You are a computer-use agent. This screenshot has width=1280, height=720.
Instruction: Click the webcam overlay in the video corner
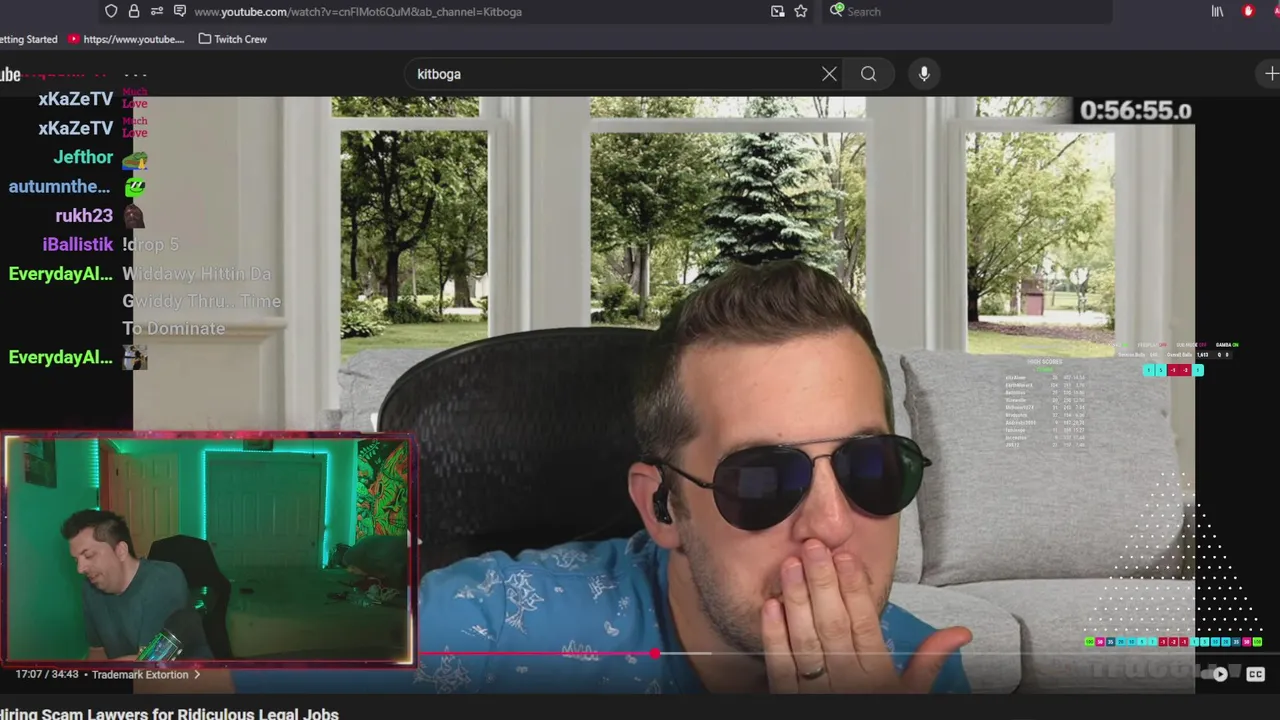pos(208,548)
